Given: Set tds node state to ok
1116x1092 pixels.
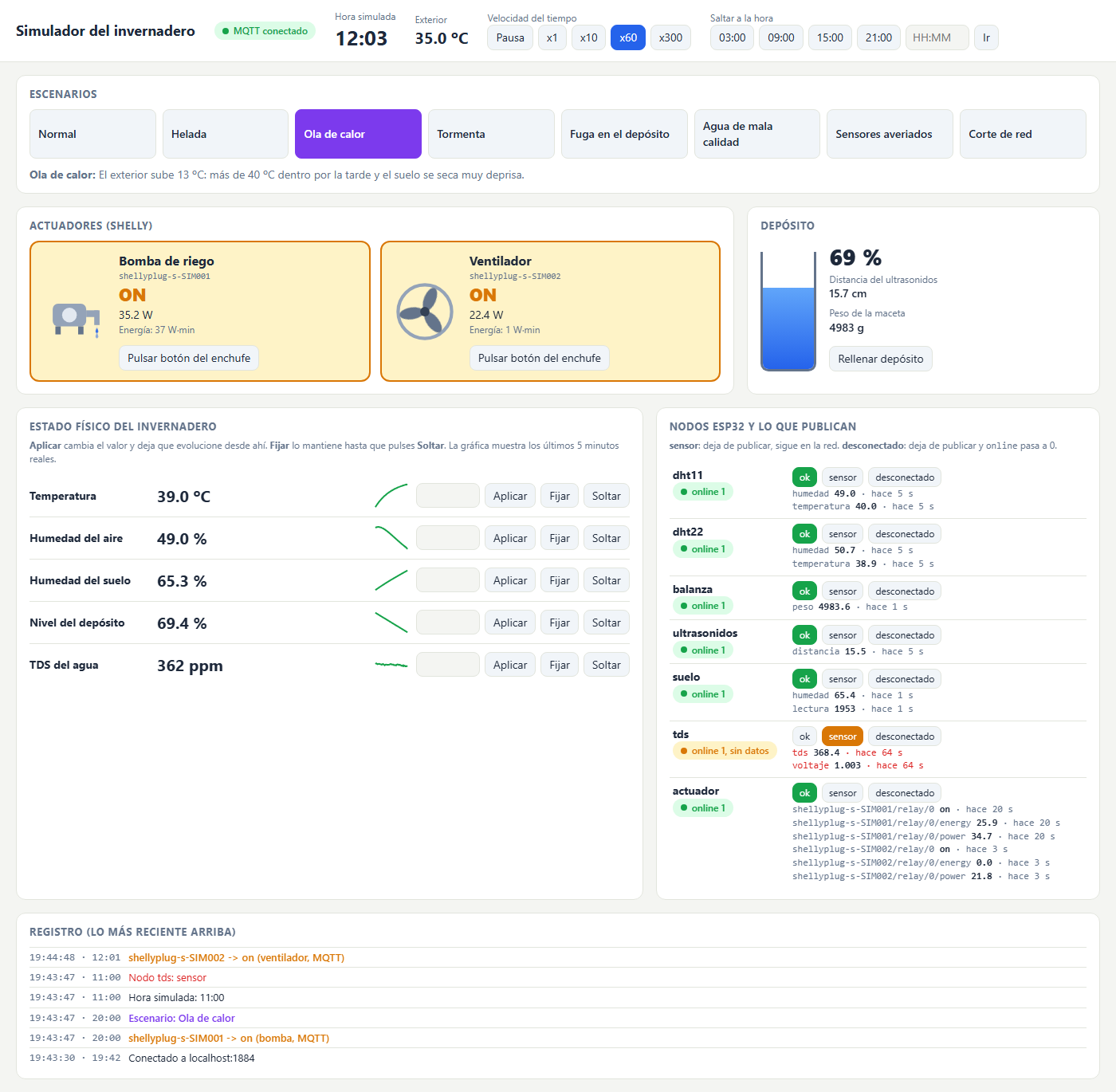Looking at the screenshot, I should coord(804,737).
